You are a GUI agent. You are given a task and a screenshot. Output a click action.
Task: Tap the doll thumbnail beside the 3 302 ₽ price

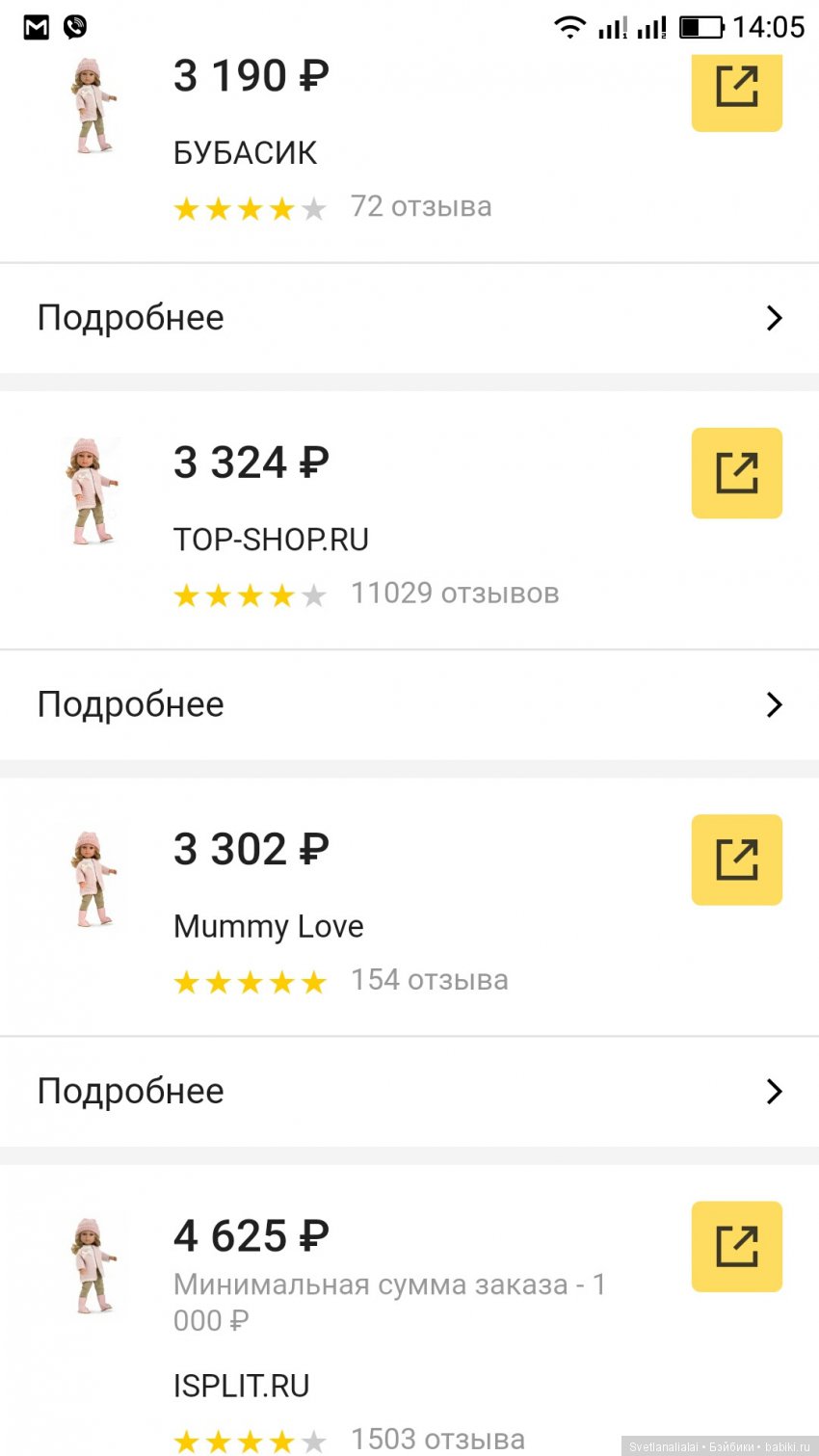pos(93,878)
